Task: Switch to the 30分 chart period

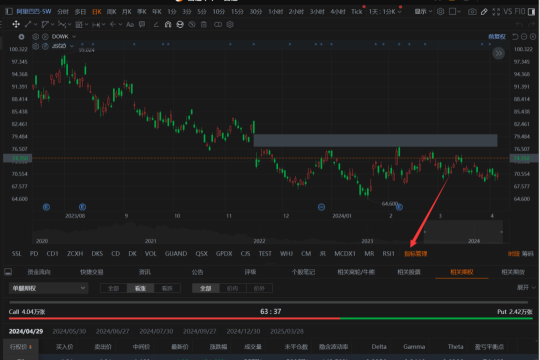Action: (256, 12)
